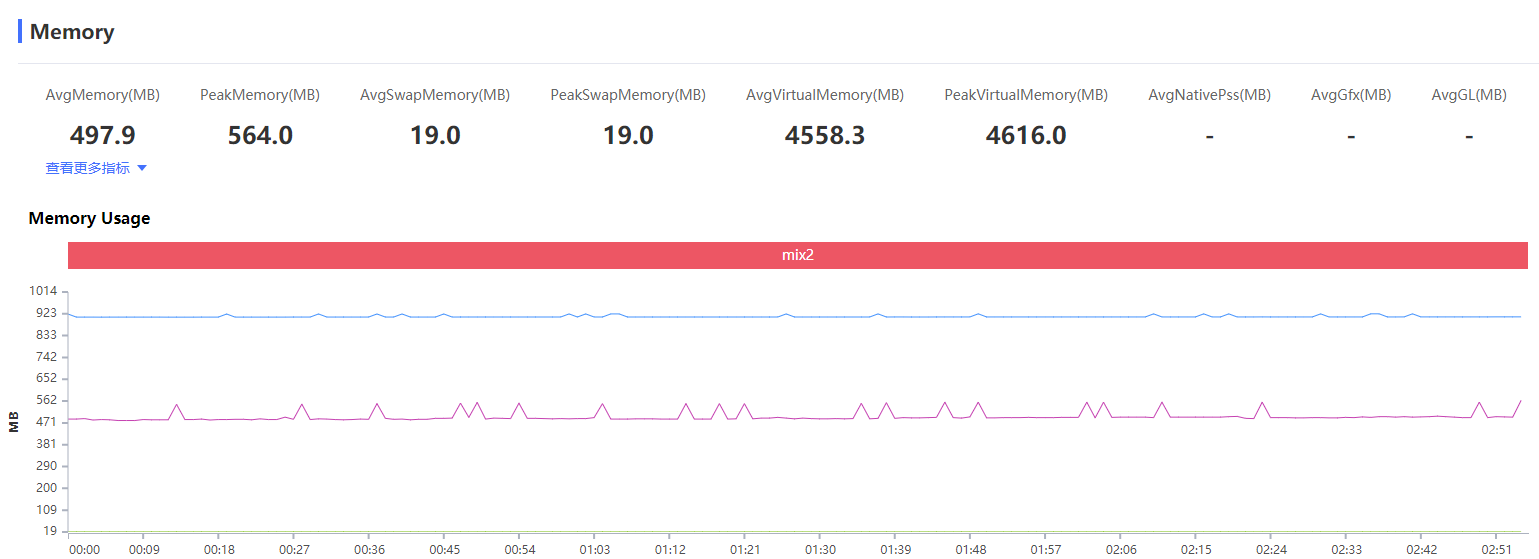
Task: Select the 00:00 time axis marker
Action: pyautogui.click(x=84, y=549)
